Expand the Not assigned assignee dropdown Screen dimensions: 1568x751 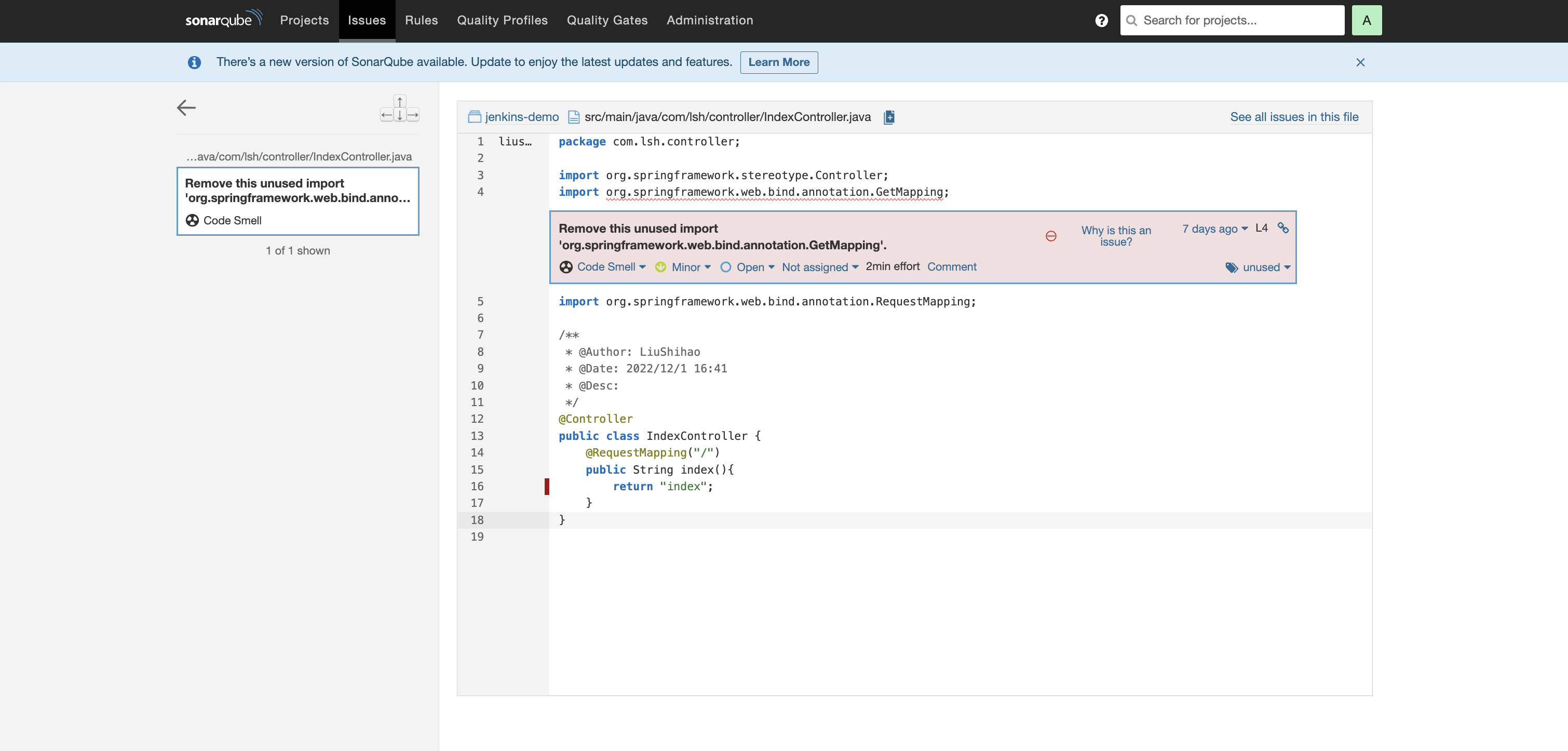point(819,267)
